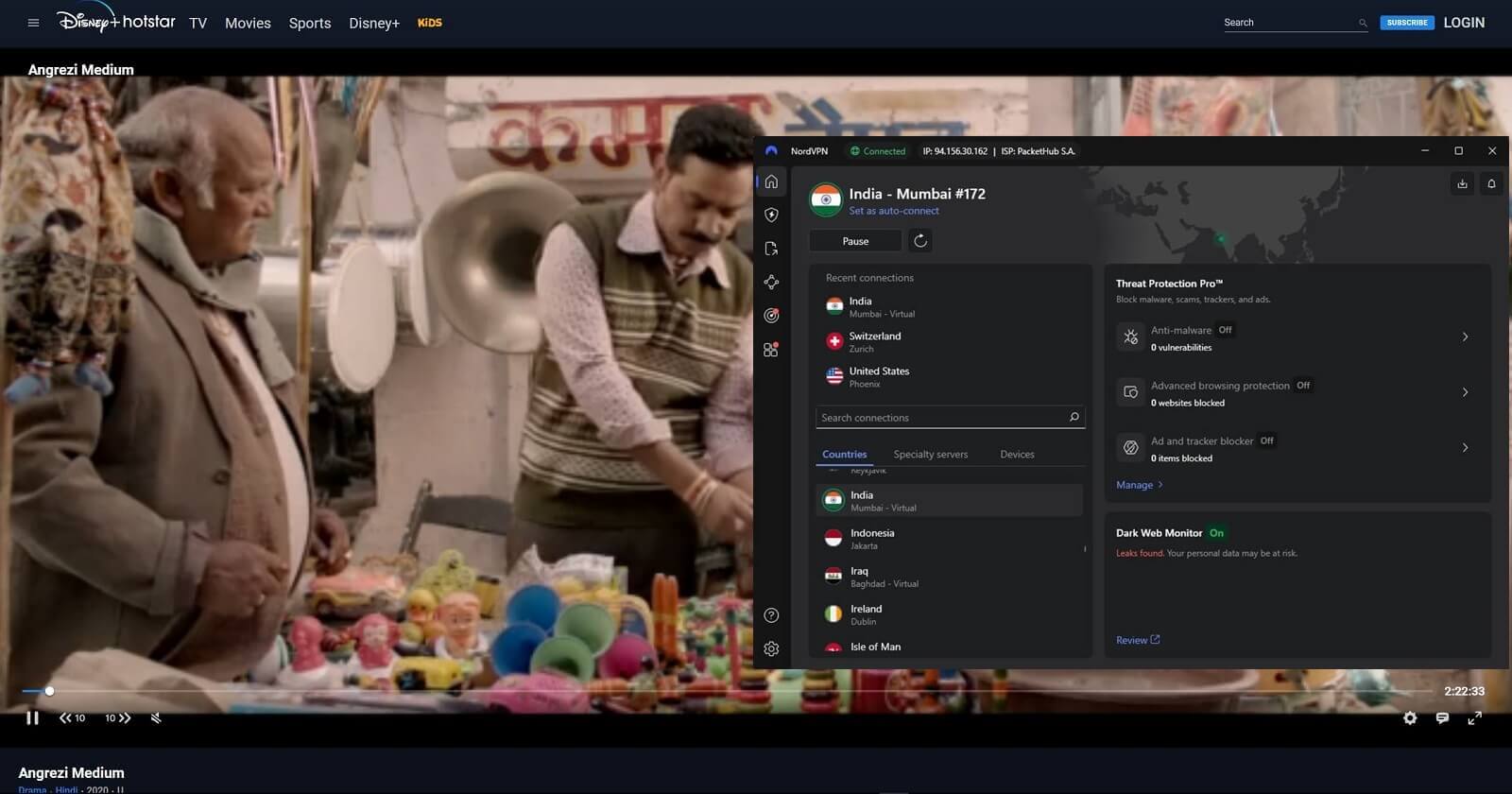
Task: Enter fullscreen in the video player
Action: [1474, 718]
